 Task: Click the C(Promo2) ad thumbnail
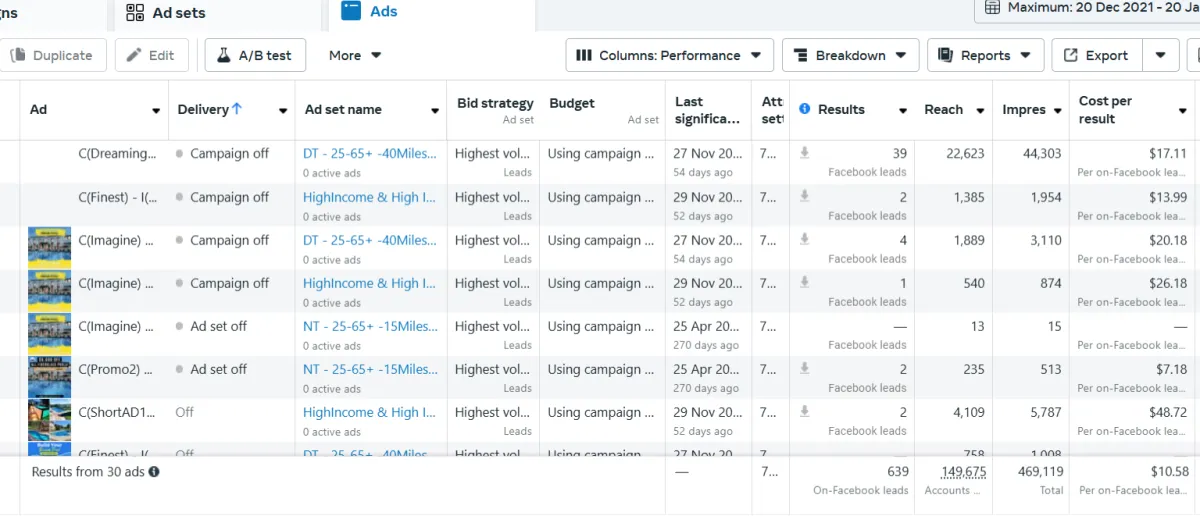(x=49, y=377)
